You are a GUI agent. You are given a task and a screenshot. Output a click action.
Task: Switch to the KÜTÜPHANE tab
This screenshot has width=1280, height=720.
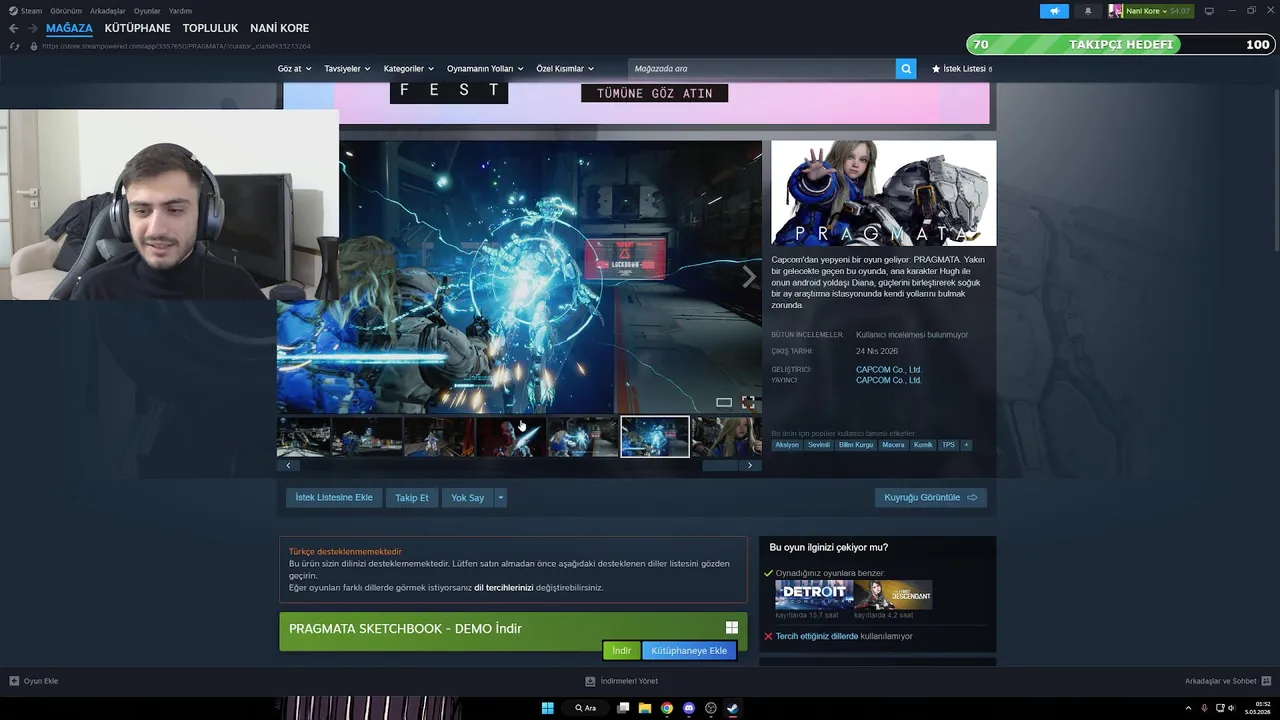(x=138, y=28)
